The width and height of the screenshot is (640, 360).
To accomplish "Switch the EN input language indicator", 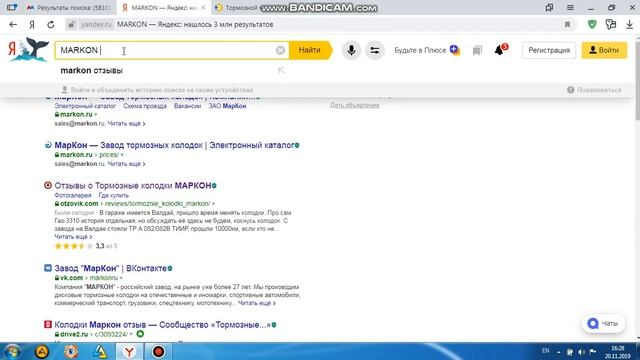I will (545, 351).
